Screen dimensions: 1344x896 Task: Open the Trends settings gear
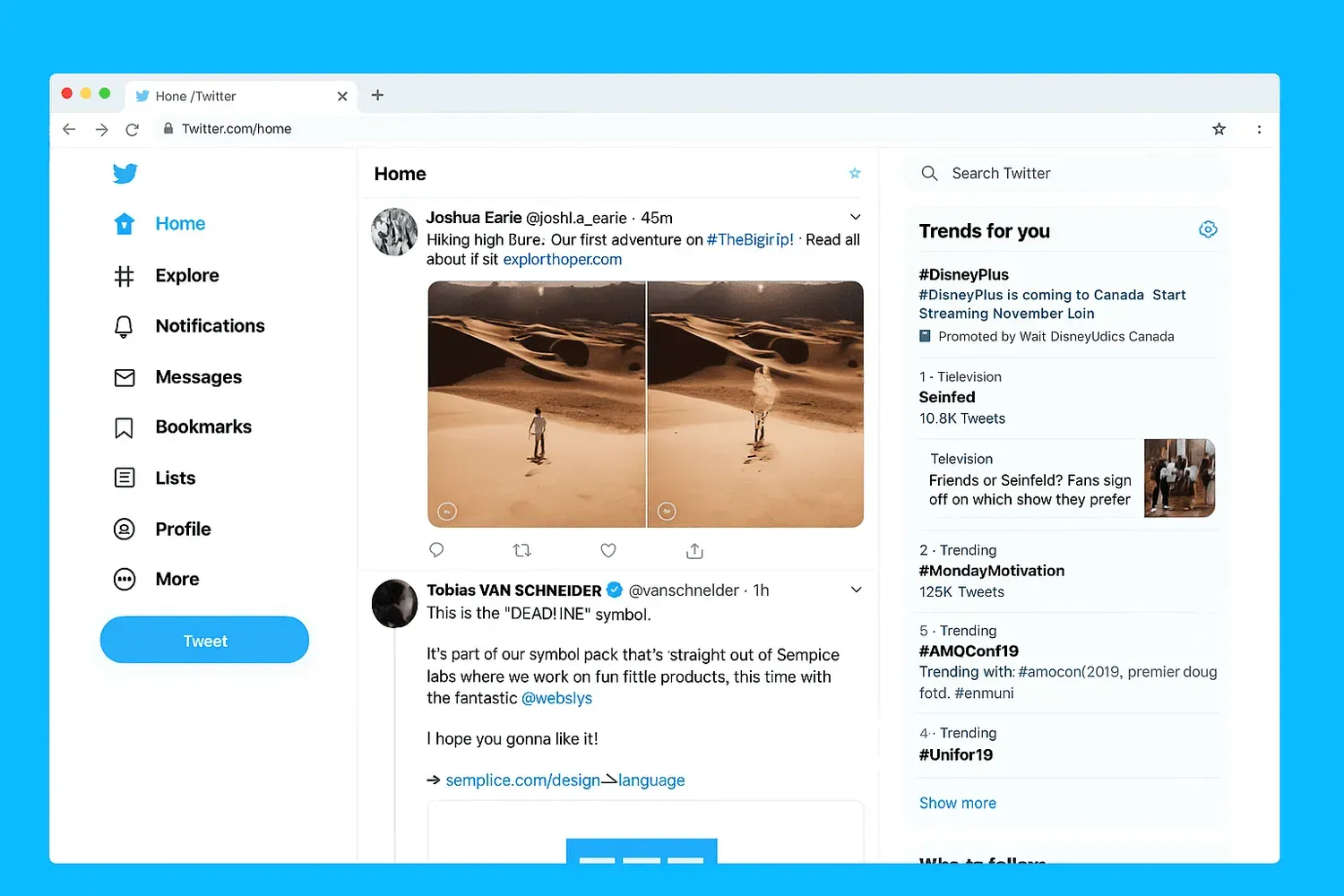coord(1208,229)
